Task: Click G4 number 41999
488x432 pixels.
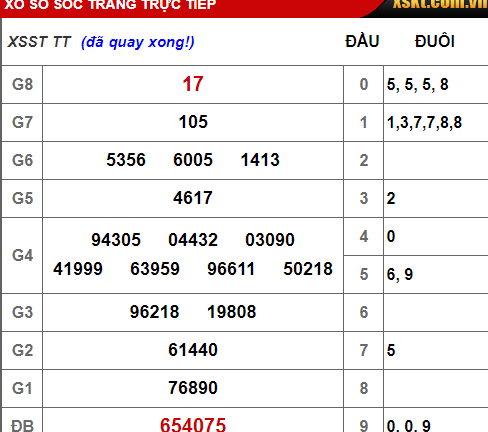Action: click(x=78, y=269)
